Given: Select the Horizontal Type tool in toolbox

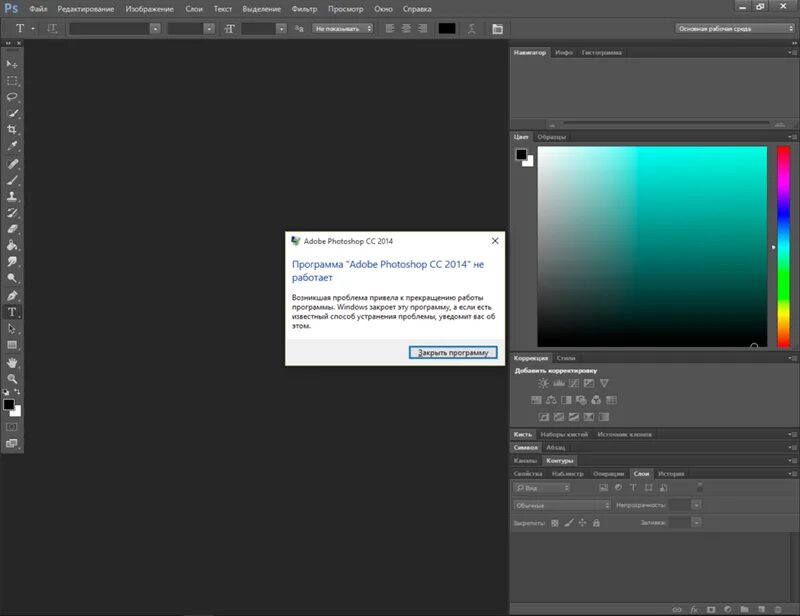Looking at the screenshot, I should (x=12, y=312).
